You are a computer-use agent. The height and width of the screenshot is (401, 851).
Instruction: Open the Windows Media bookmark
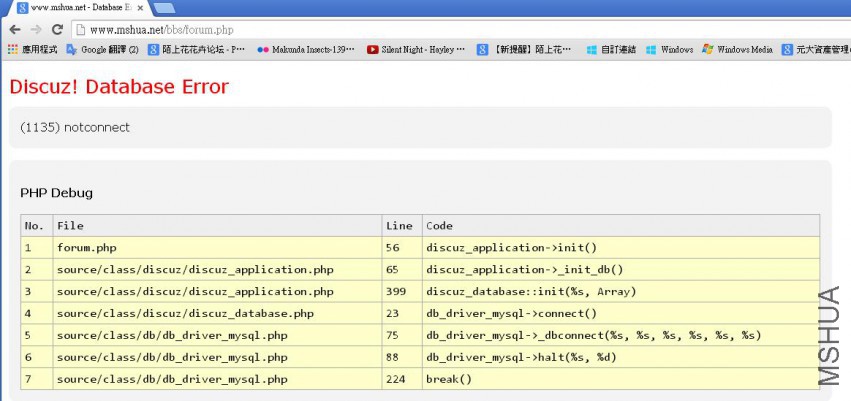coord(738,49)
